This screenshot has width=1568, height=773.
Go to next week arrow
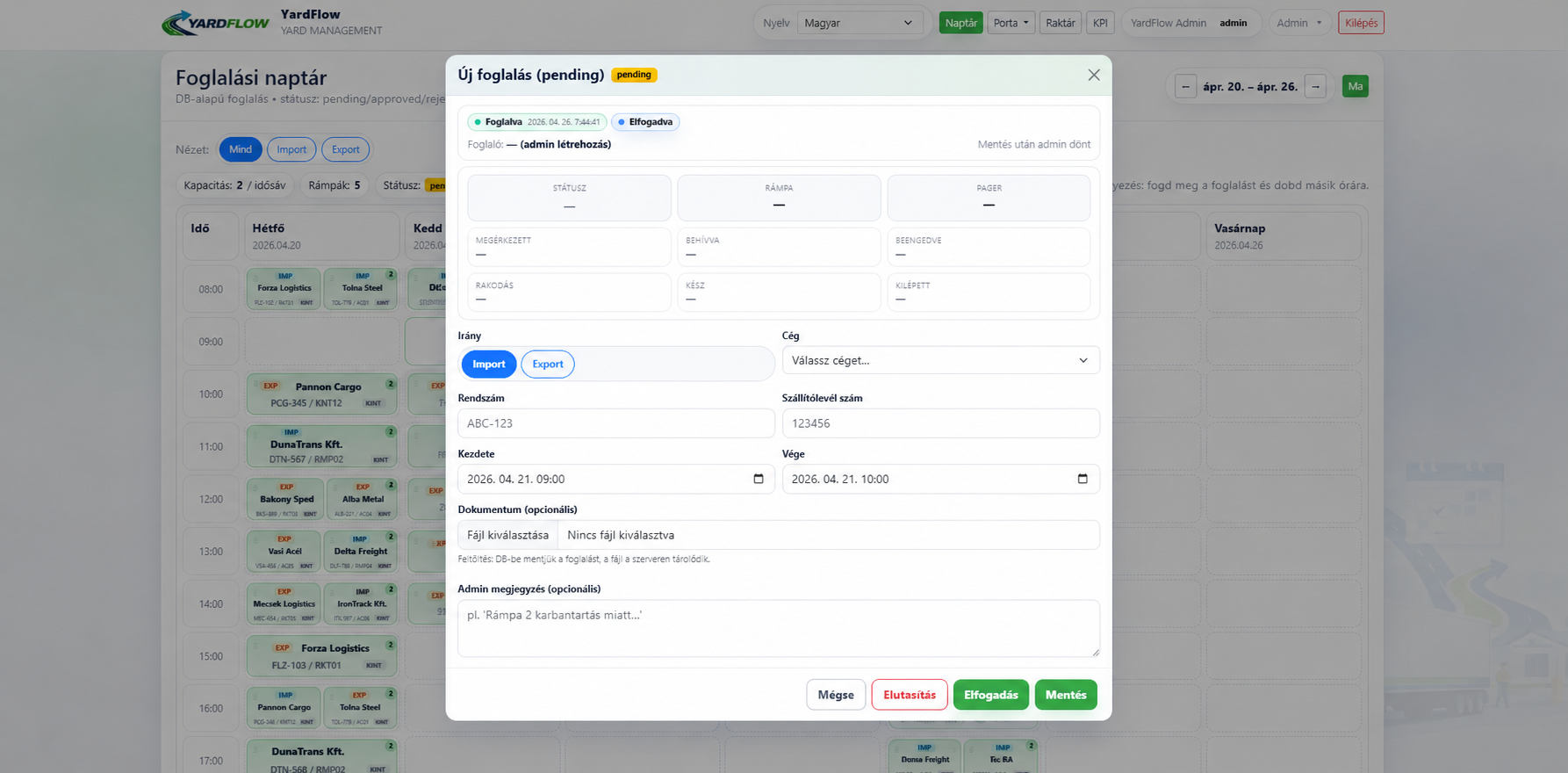1315,86
